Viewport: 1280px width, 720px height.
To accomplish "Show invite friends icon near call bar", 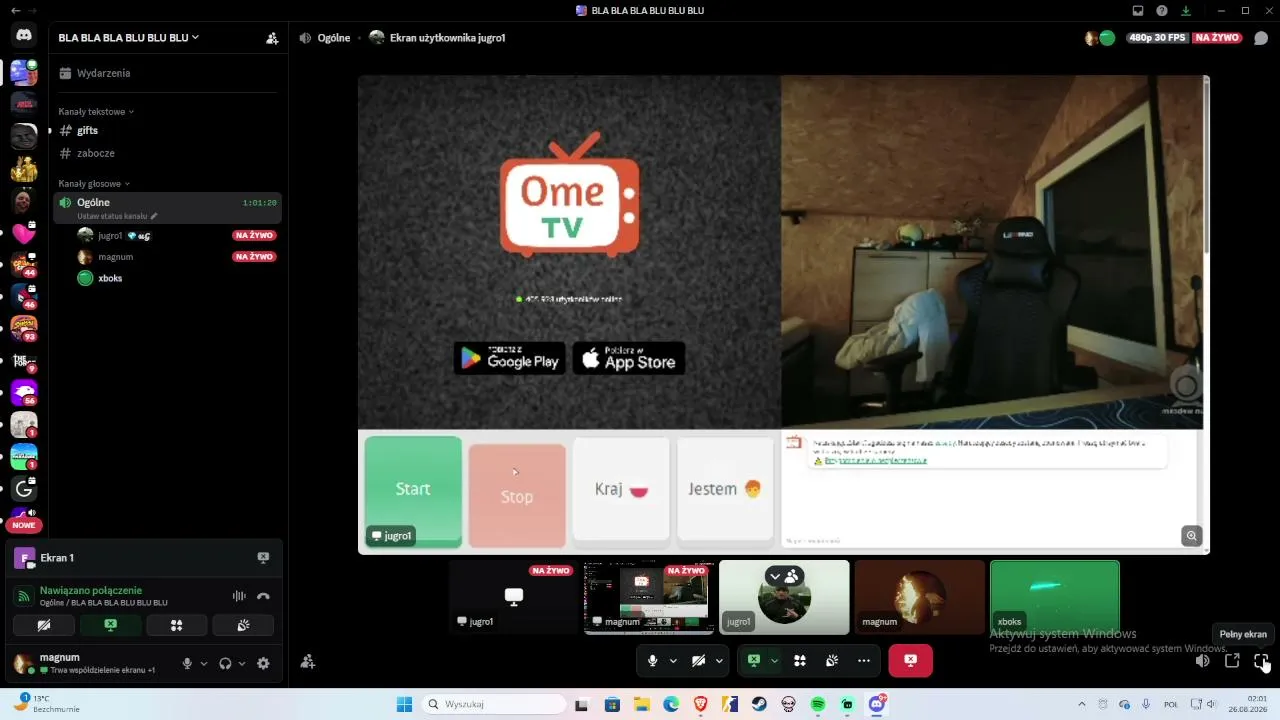I will 308,661.
